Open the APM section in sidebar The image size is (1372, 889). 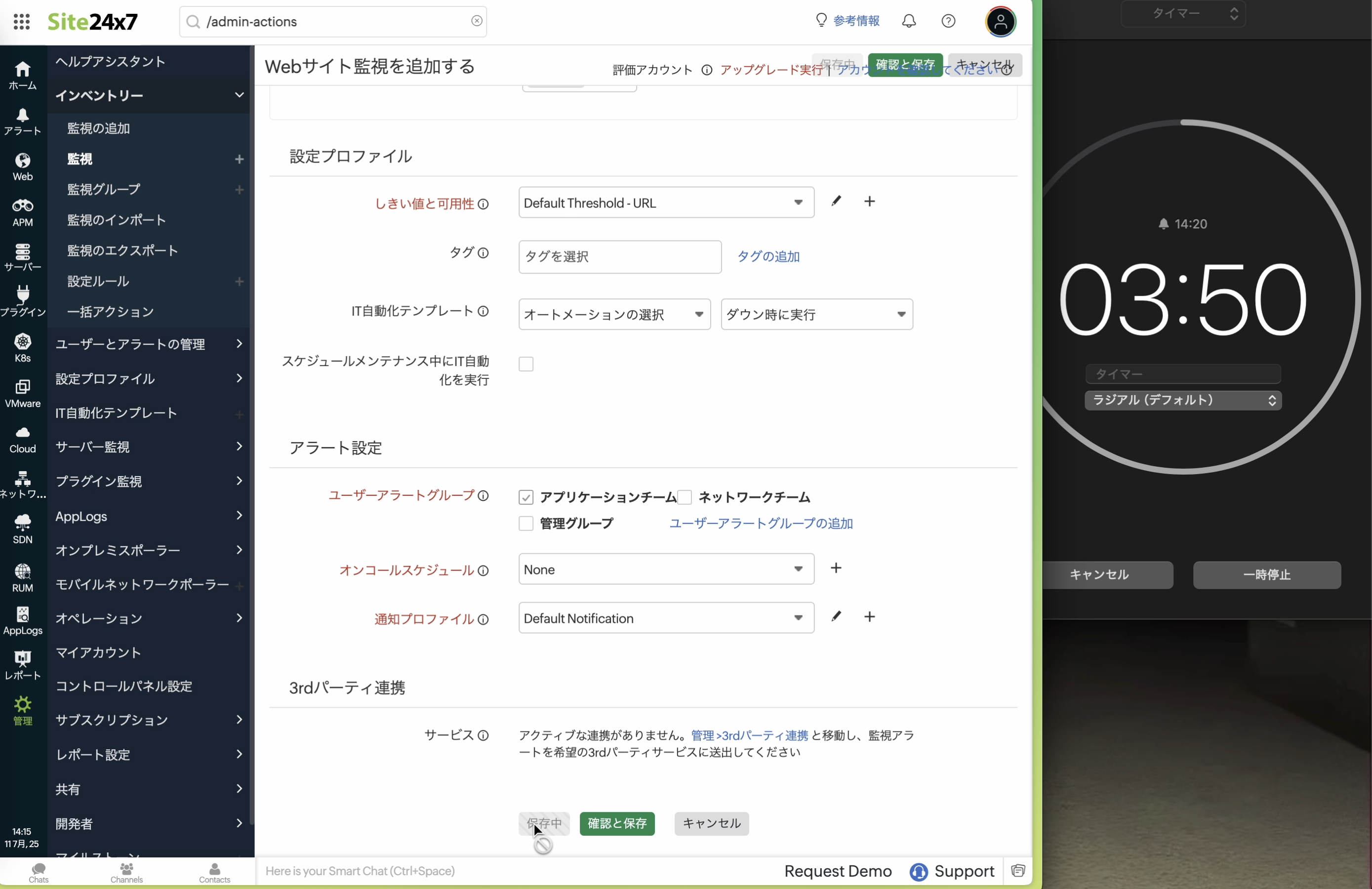point(23,212)
